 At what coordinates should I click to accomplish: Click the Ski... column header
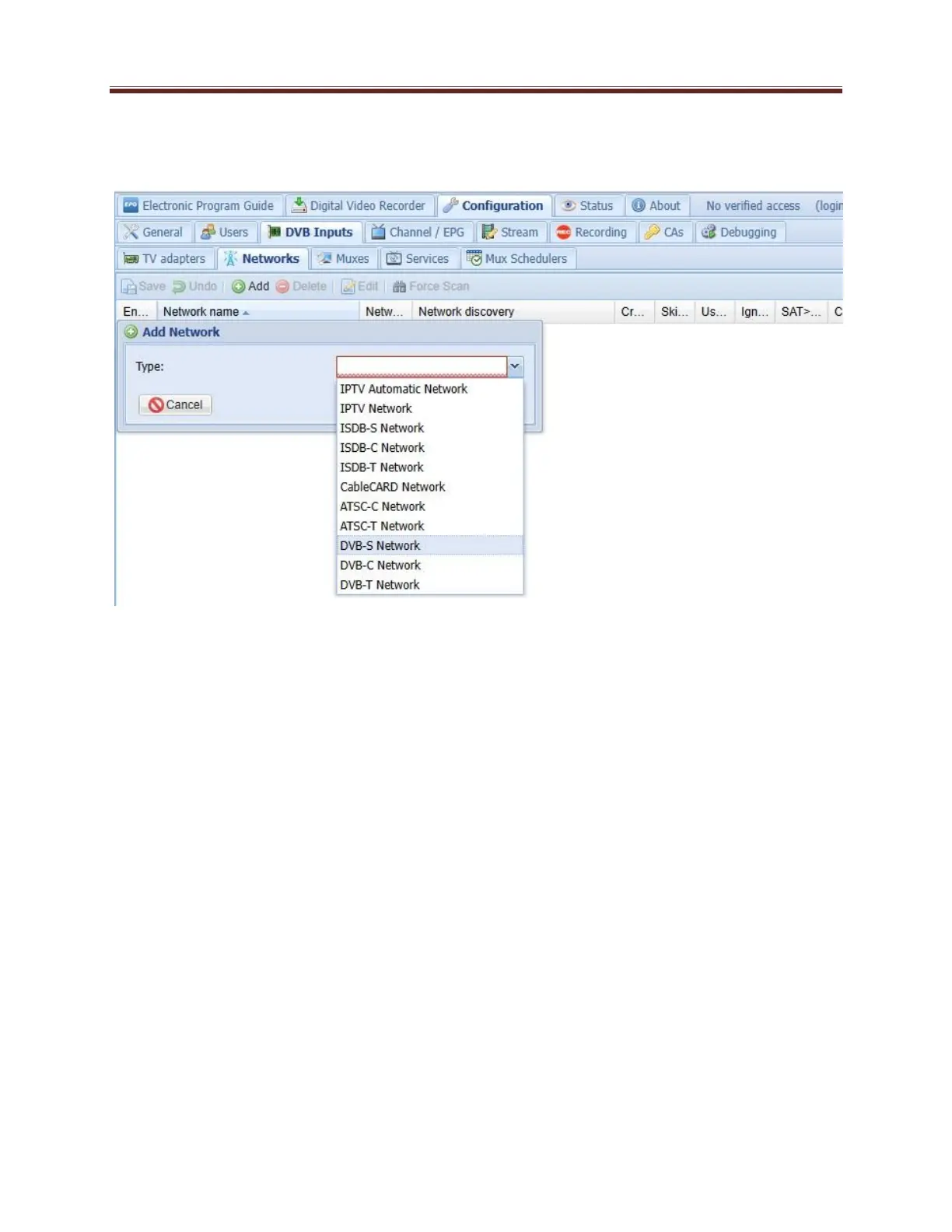(674, 312)
